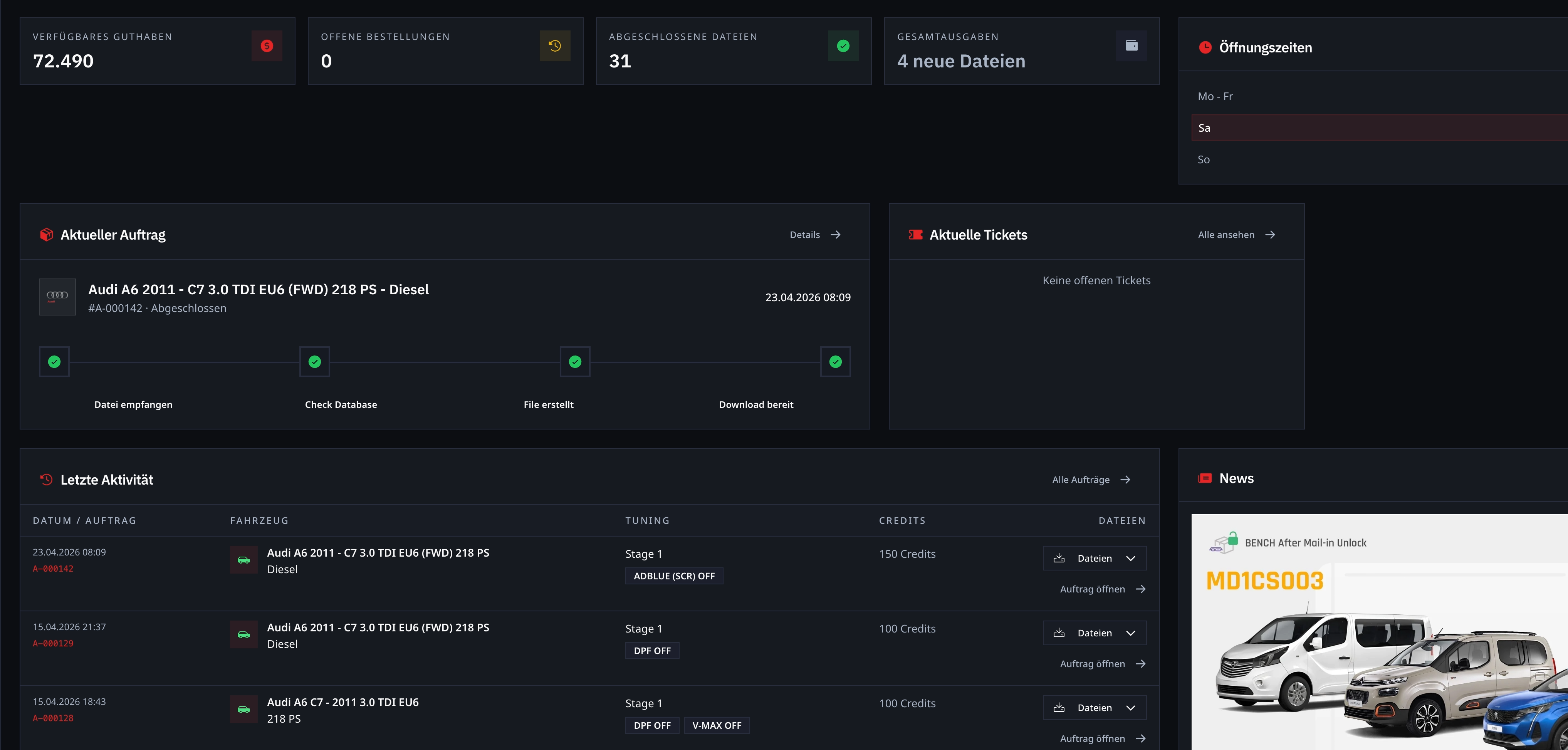The width and height of the screenshot is (1568, 750).
Task: Click the 23.04.2026 08:09 timestamp in current order
Action: (808, 297)
